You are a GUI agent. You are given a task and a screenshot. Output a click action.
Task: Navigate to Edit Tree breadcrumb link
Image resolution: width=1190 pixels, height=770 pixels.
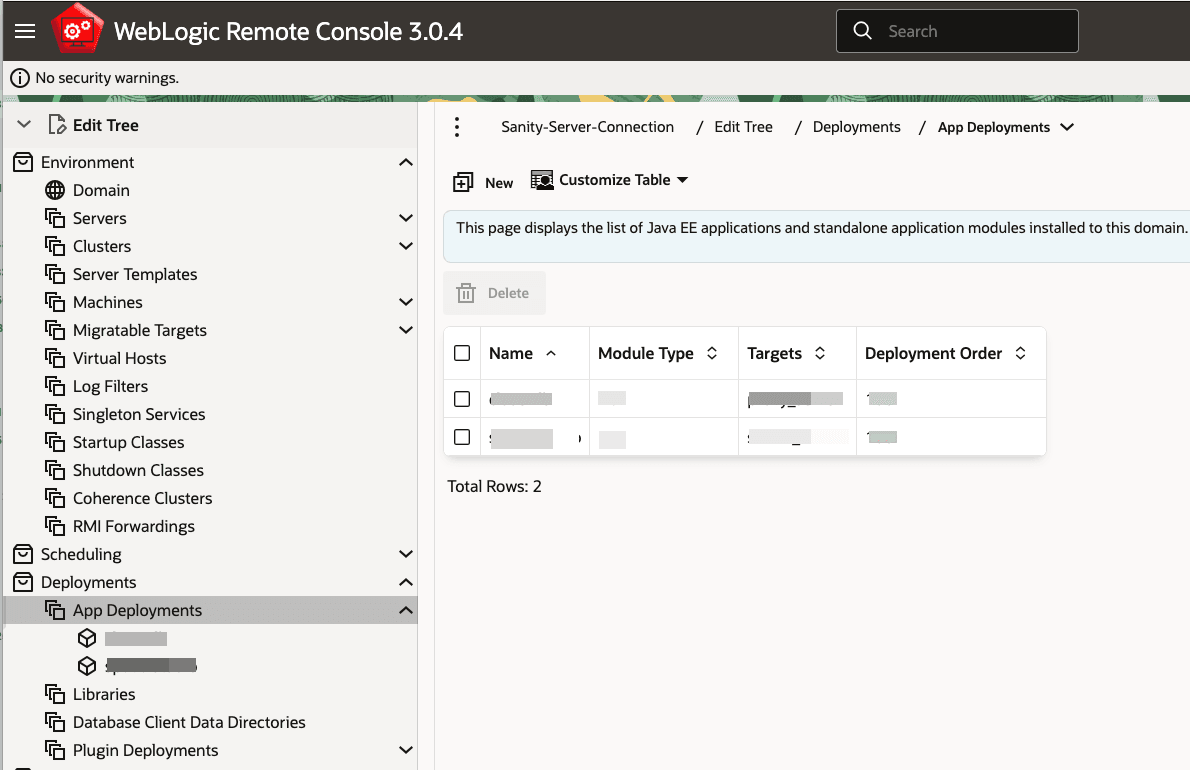pyautogui.click(x=744, y=127)
